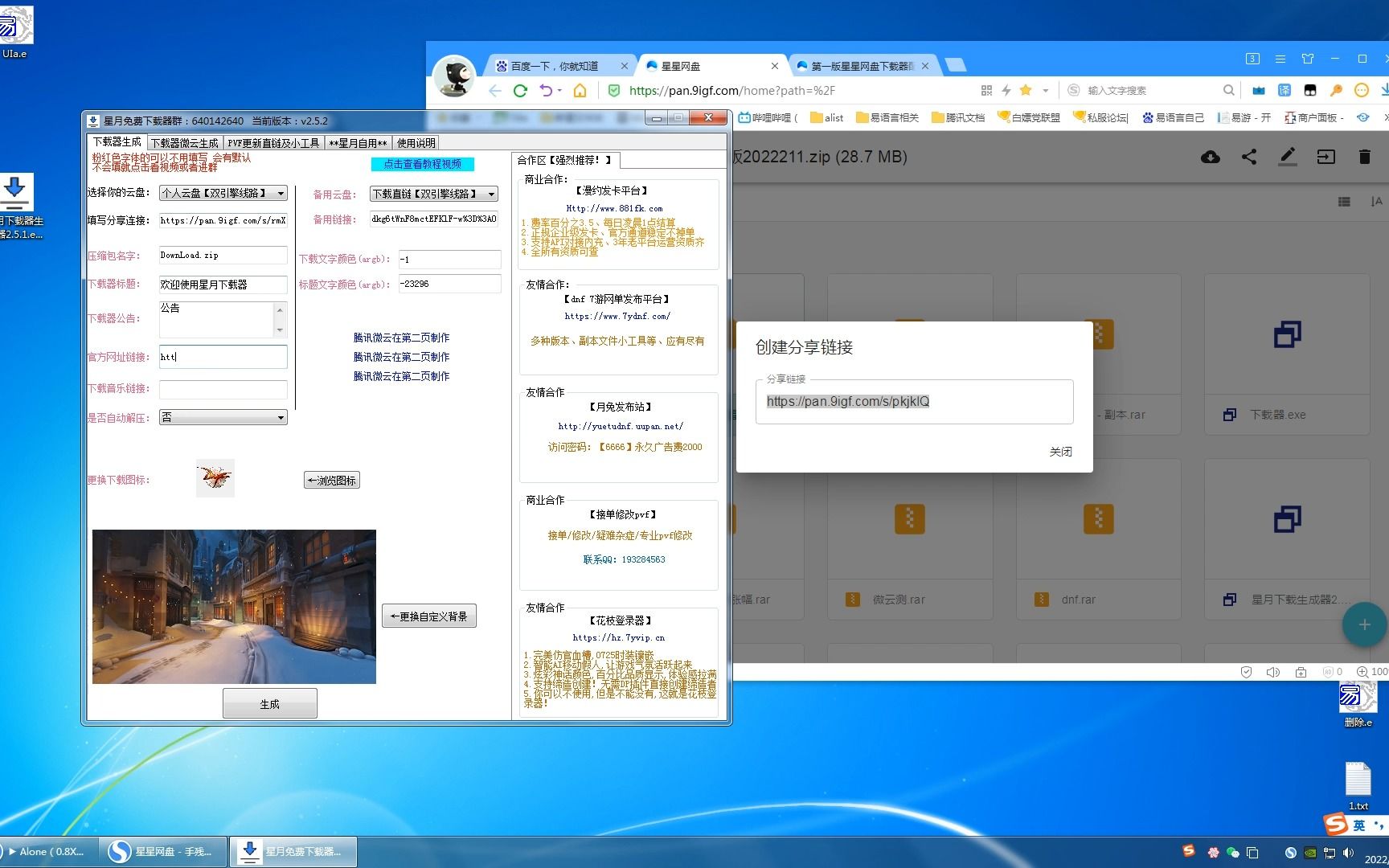Click the system tray volume speaker icon
Image resolution: width=1389 pixels, height=868 pixels.
pos(1349,852)
